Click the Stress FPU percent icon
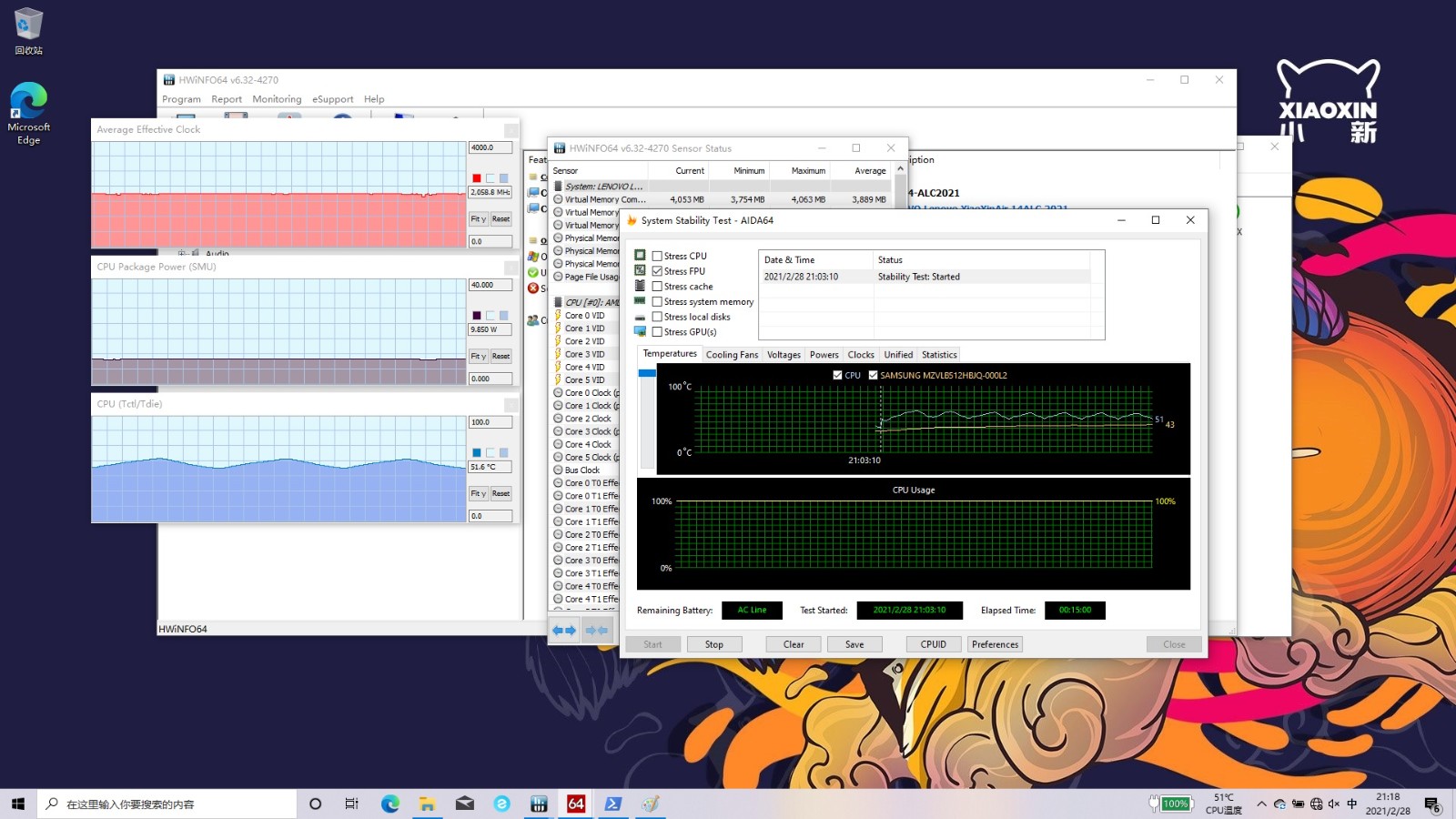This screenshot has height=819, width=1456. (x=641, y=271)
